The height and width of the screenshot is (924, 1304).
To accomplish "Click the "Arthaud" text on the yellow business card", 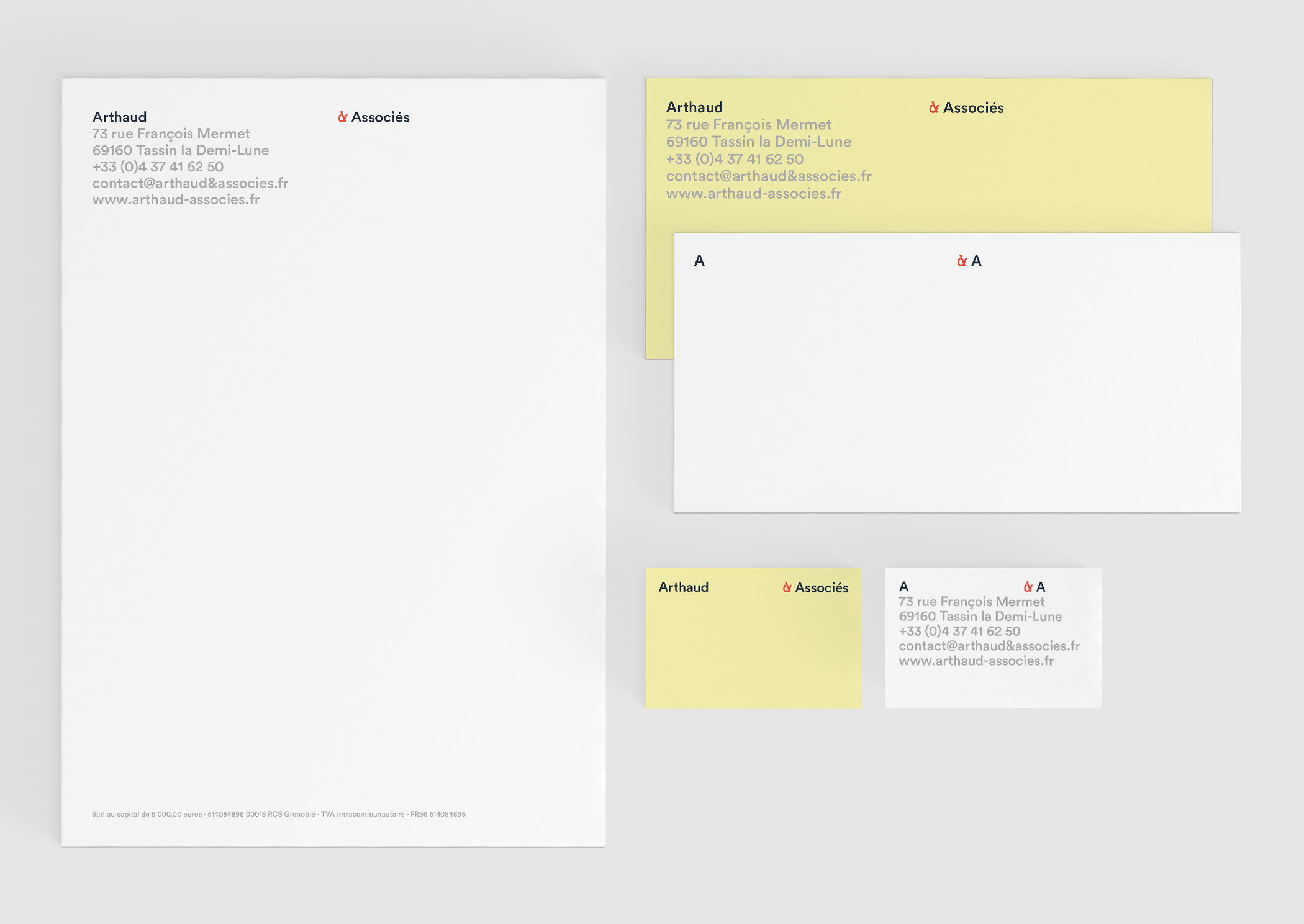I will (x=683, y=587).
